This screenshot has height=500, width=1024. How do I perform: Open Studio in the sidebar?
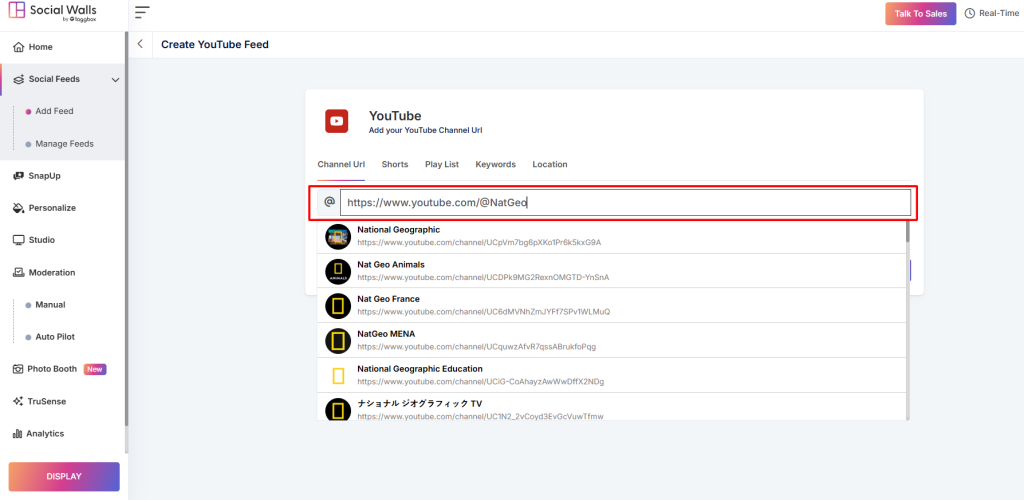(41, 240)
